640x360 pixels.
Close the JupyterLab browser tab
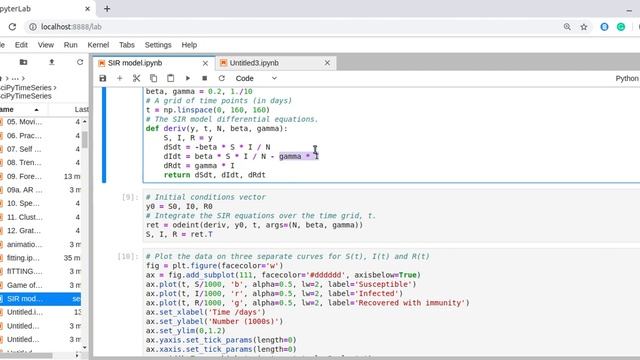87,9
